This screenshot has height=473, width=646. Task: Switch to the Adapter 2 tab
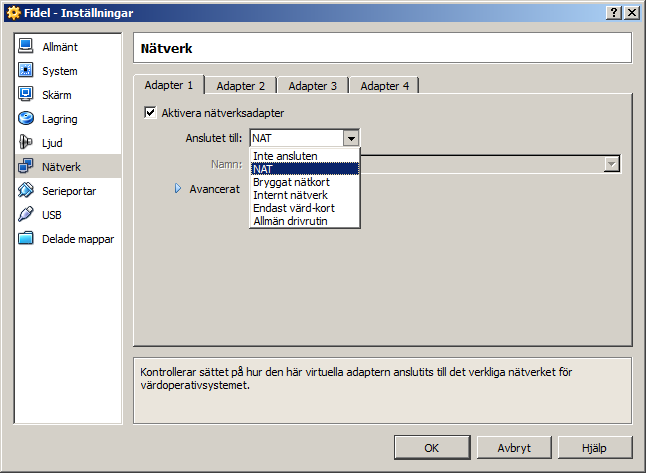tap(241, 86)
